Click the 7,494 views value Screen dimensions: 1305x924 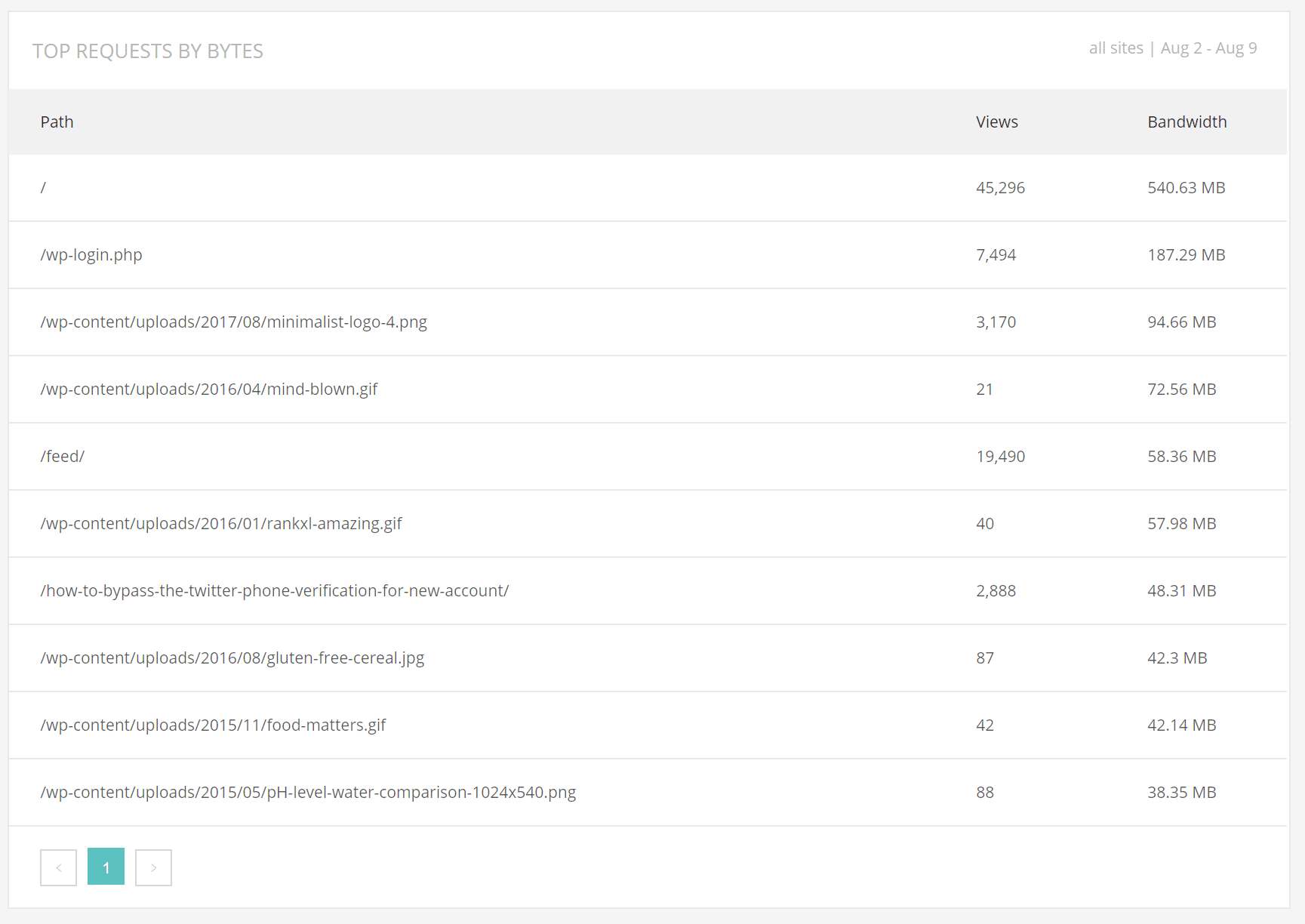click(x=996, y=255)
